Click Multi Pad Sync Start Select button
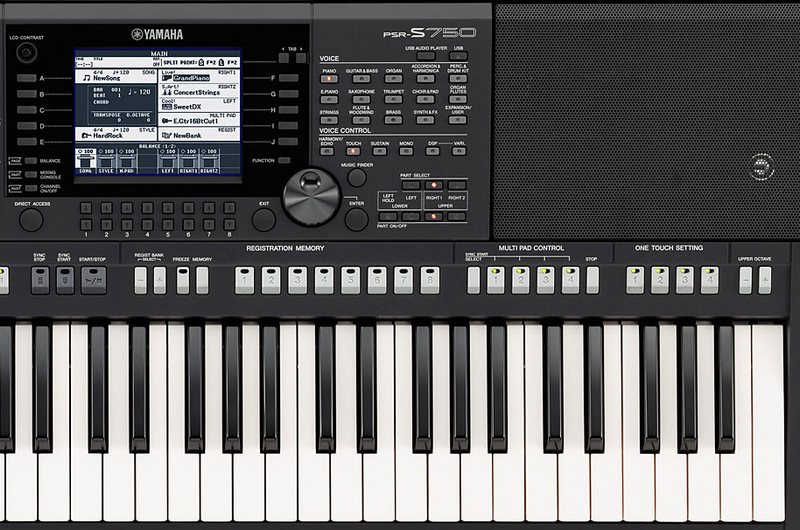 click(473, 280)
